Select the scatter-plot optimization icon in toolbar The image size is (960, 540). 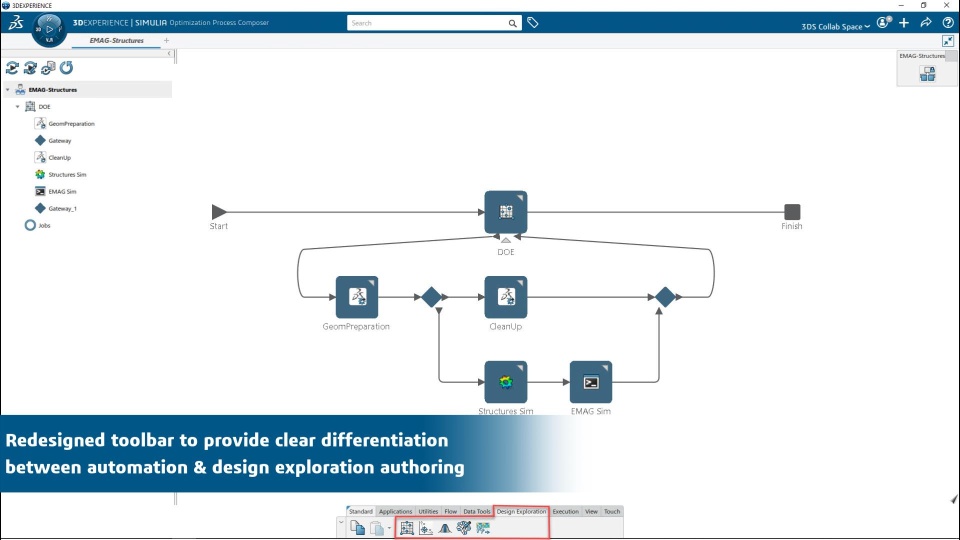[x=426, y=528]
